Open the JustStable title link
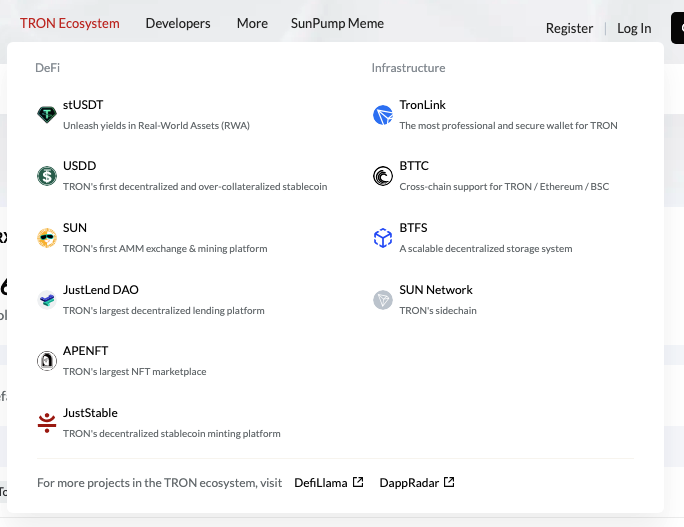Screen dimensions: 684x527 click(x=90, y=413)
